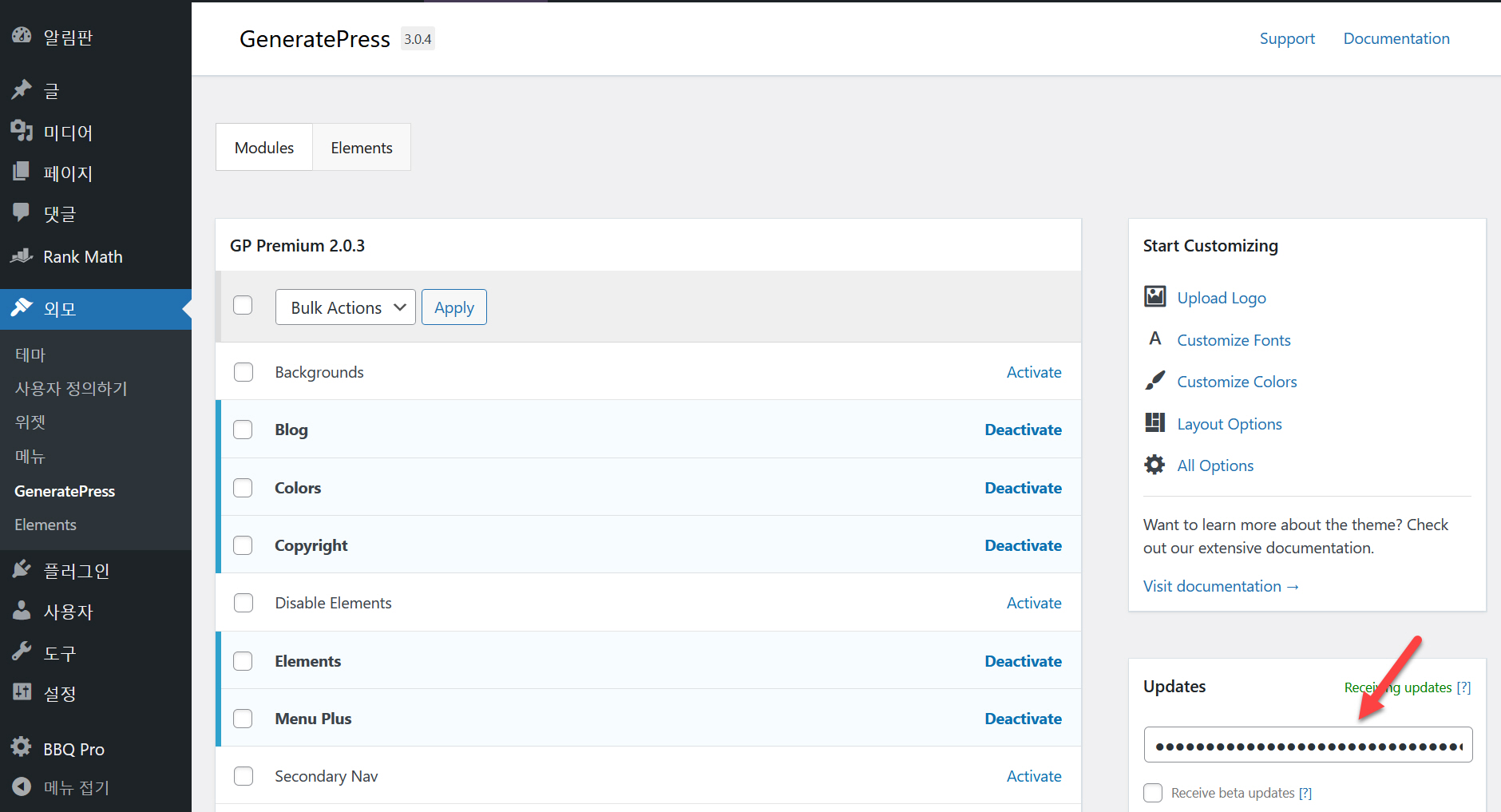The image size is (1501, 812).
Task: Check the Backgrounds module checkbox
Action: [244, 372]
